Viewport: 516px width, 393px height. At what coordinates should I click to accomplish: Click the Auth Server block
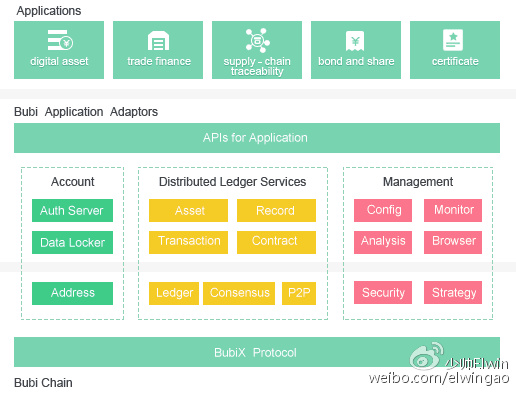(x=72, y=210)
